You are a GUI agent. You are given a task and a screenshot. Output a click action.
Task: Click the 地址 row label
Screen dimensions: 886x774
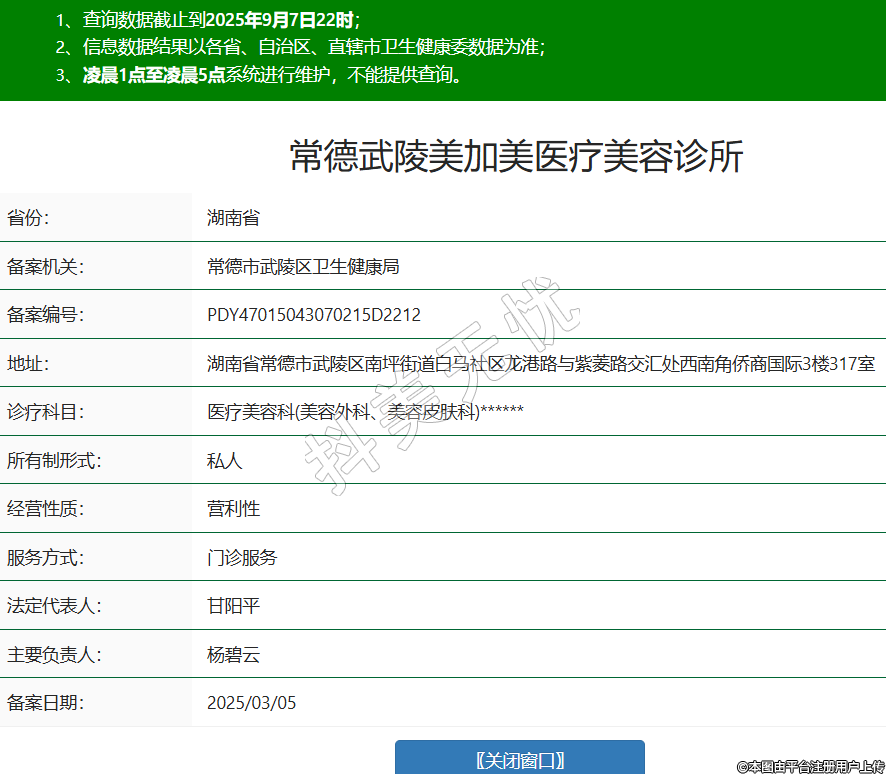point(28,364)
